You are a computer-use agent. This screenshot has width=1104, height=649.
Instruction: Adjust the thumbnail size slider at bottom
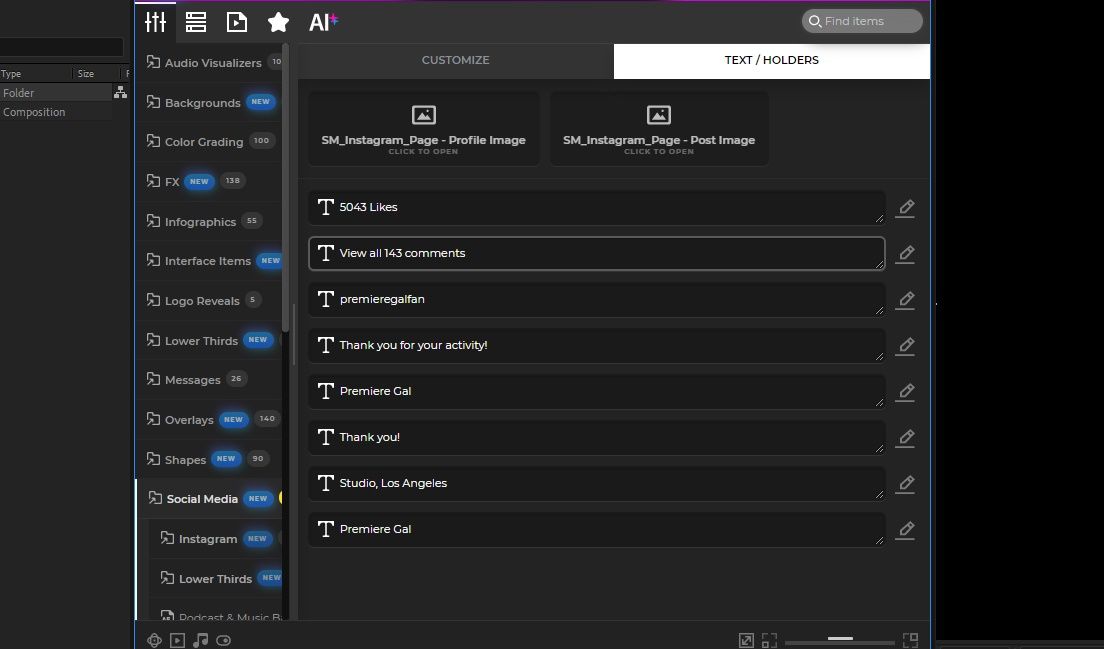click(840, 639)
